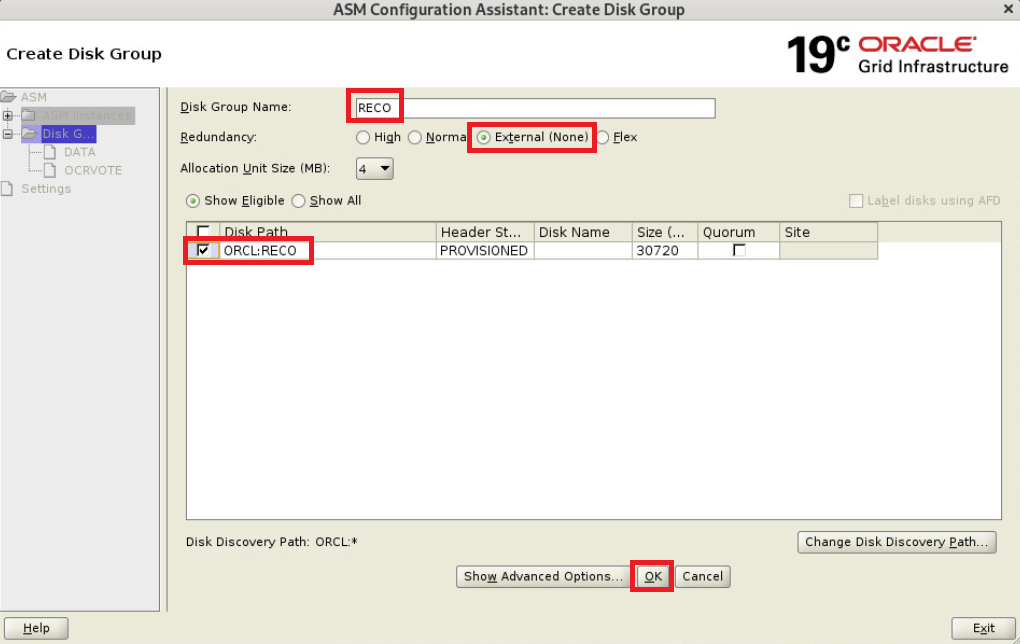Click the Header Status column header

click(x=485, y=232)
